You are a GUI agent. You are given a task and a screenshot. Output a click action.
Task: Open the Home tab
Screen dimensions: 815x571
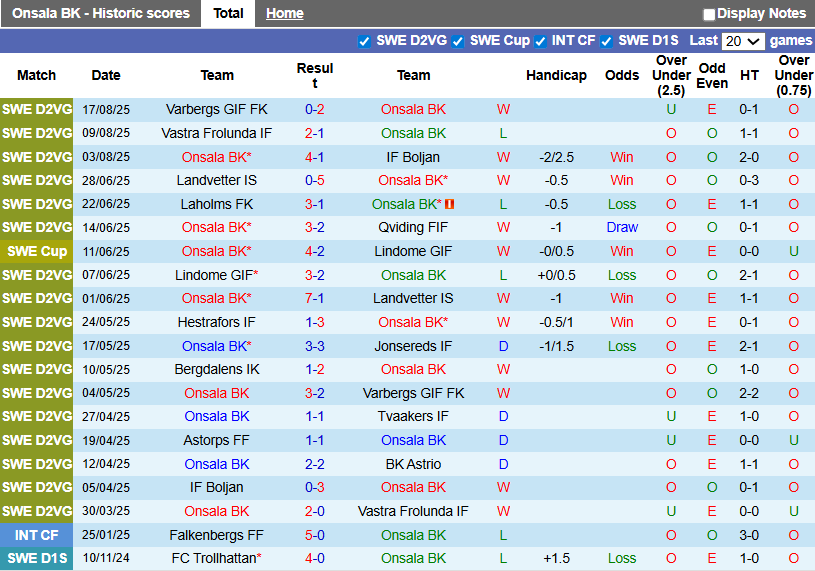(x=284, y=14)
